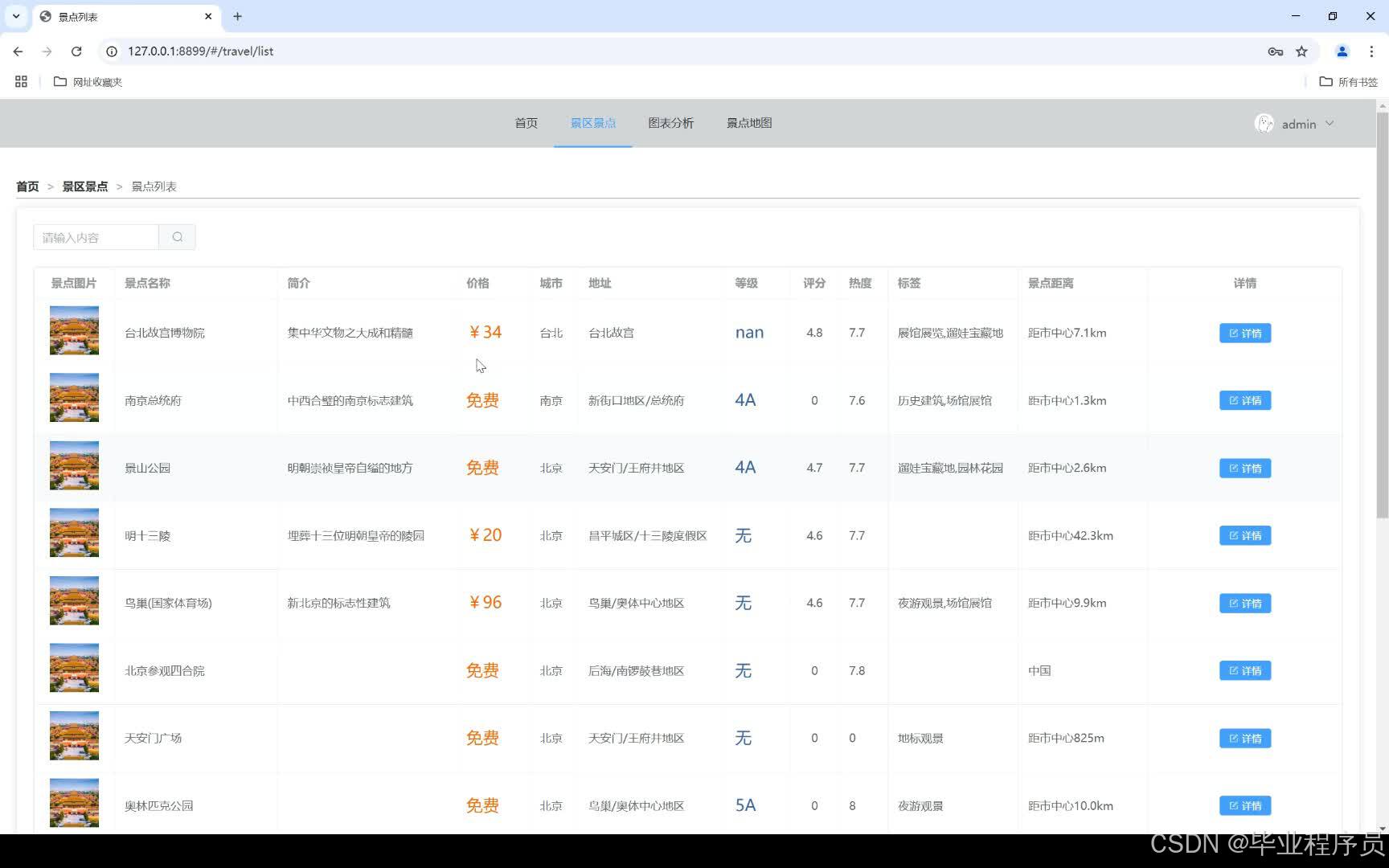Image resolution: width=1389 pixels, height=868 pixels.
Task: Click 景点列表 breadcrumb text
Action: coord(154,186)
